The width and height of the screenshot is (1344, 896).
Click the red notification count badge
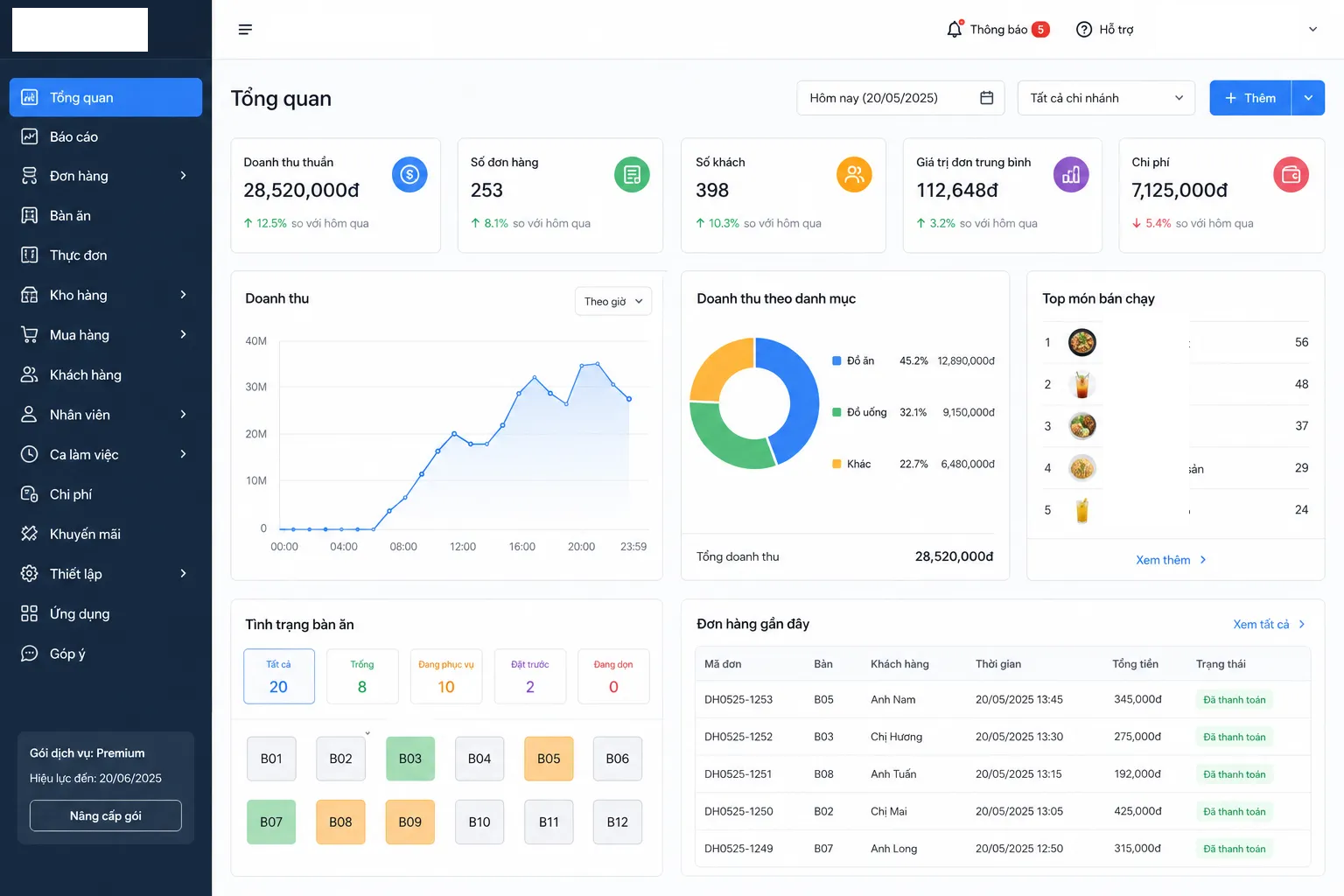tap(1040, 29)
